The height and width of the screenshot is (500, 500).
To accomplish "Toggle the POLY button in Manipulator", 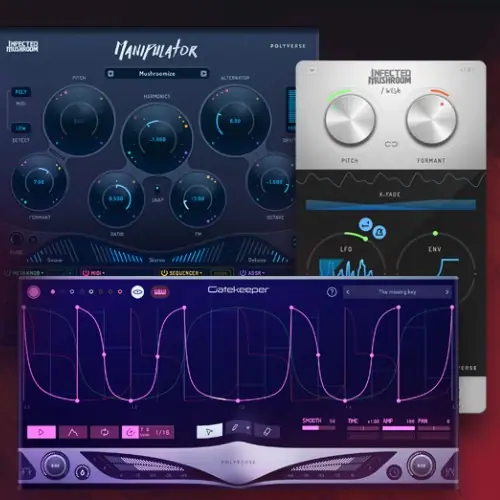I will 21,92.
